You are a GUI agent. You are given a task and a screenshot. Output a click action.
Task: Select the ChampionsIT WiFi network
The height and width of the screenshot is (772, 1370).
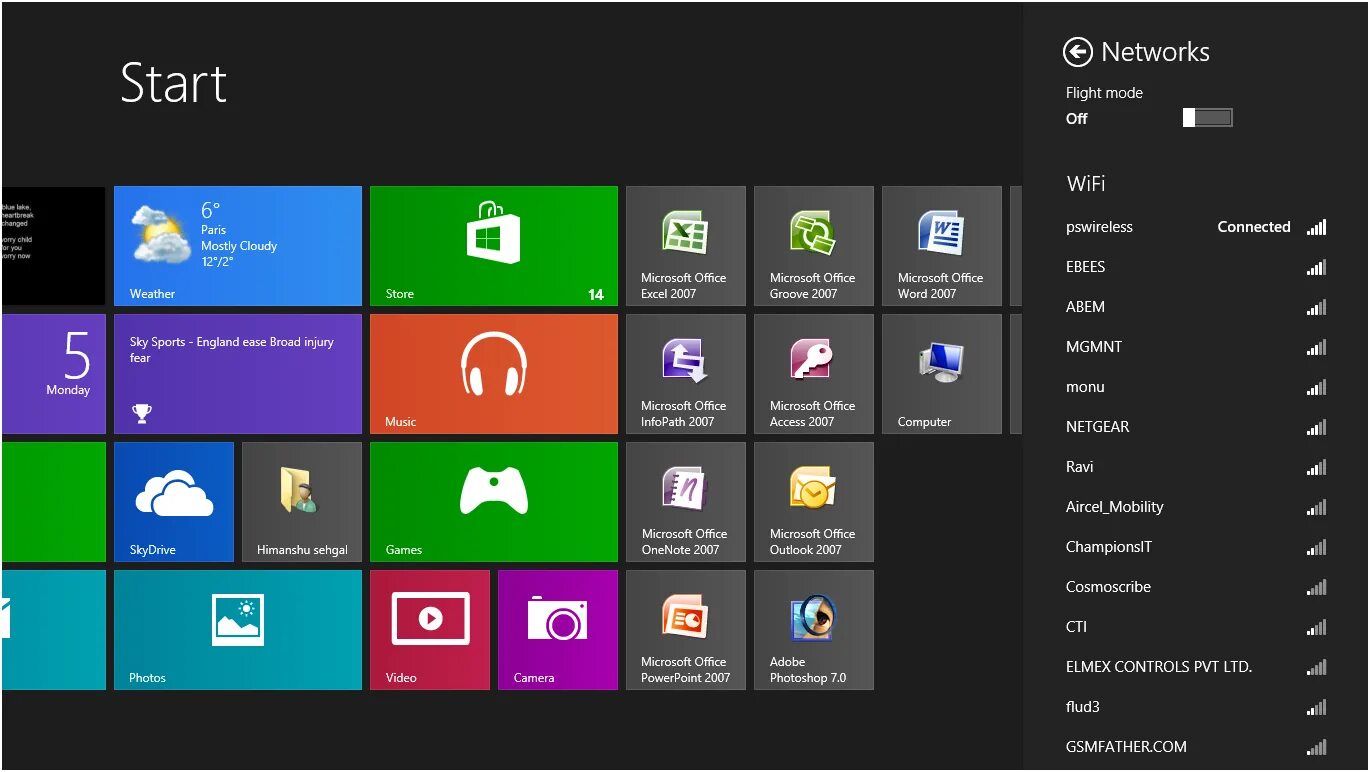click(1196, 547)
